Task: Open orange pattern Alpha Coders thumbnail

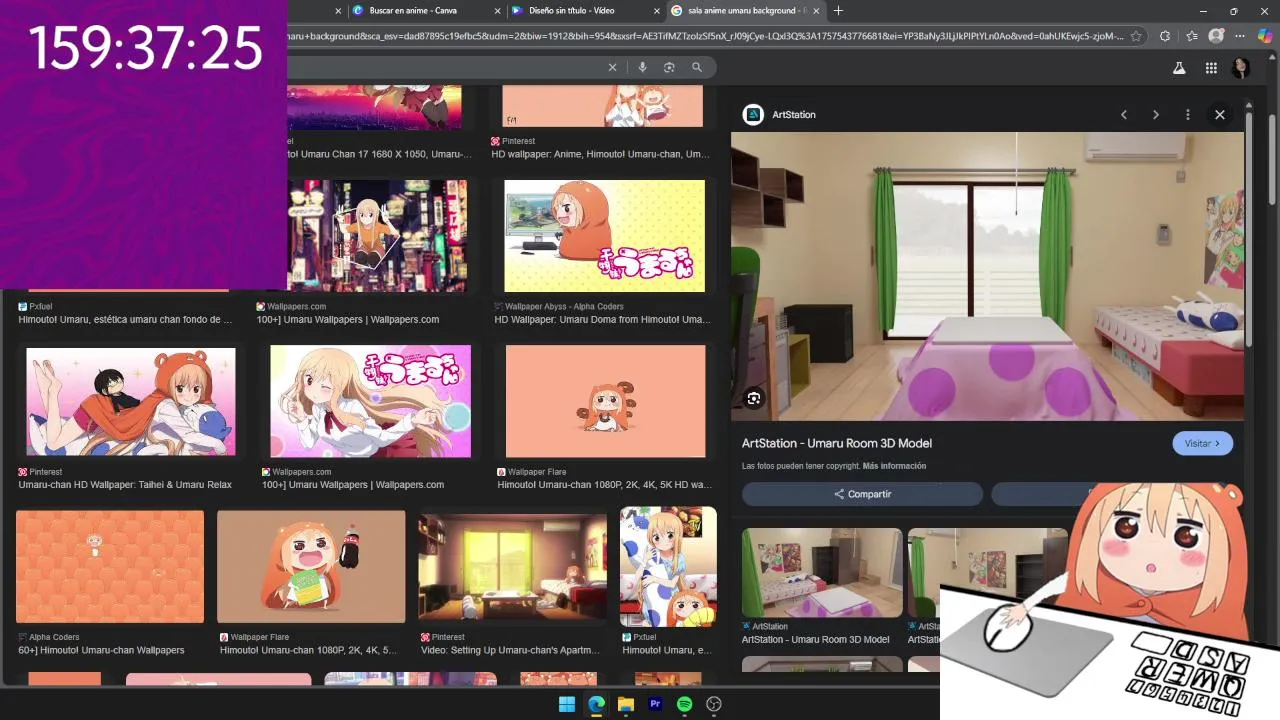Action: click(110, 567)
